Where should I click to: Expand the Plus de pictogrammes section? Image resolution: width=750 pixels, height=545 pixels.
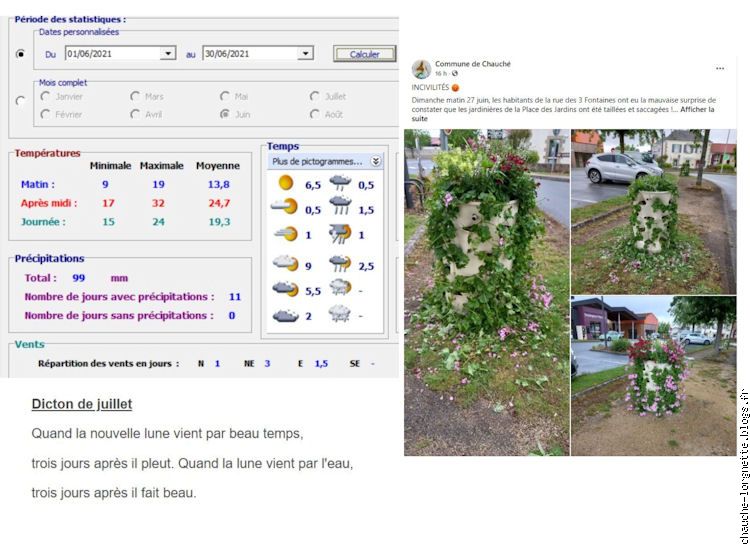click(375, 161)
